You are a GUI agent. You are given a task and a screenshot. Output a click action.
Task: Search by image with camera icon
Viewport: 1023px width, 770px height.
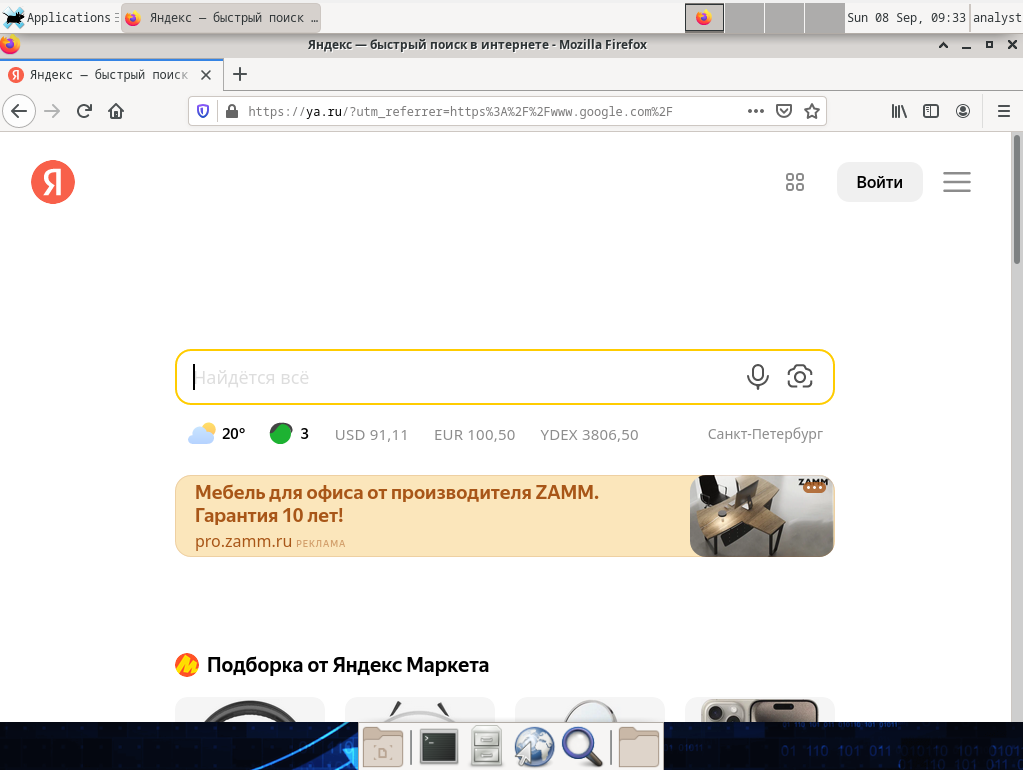pos(800,377)
